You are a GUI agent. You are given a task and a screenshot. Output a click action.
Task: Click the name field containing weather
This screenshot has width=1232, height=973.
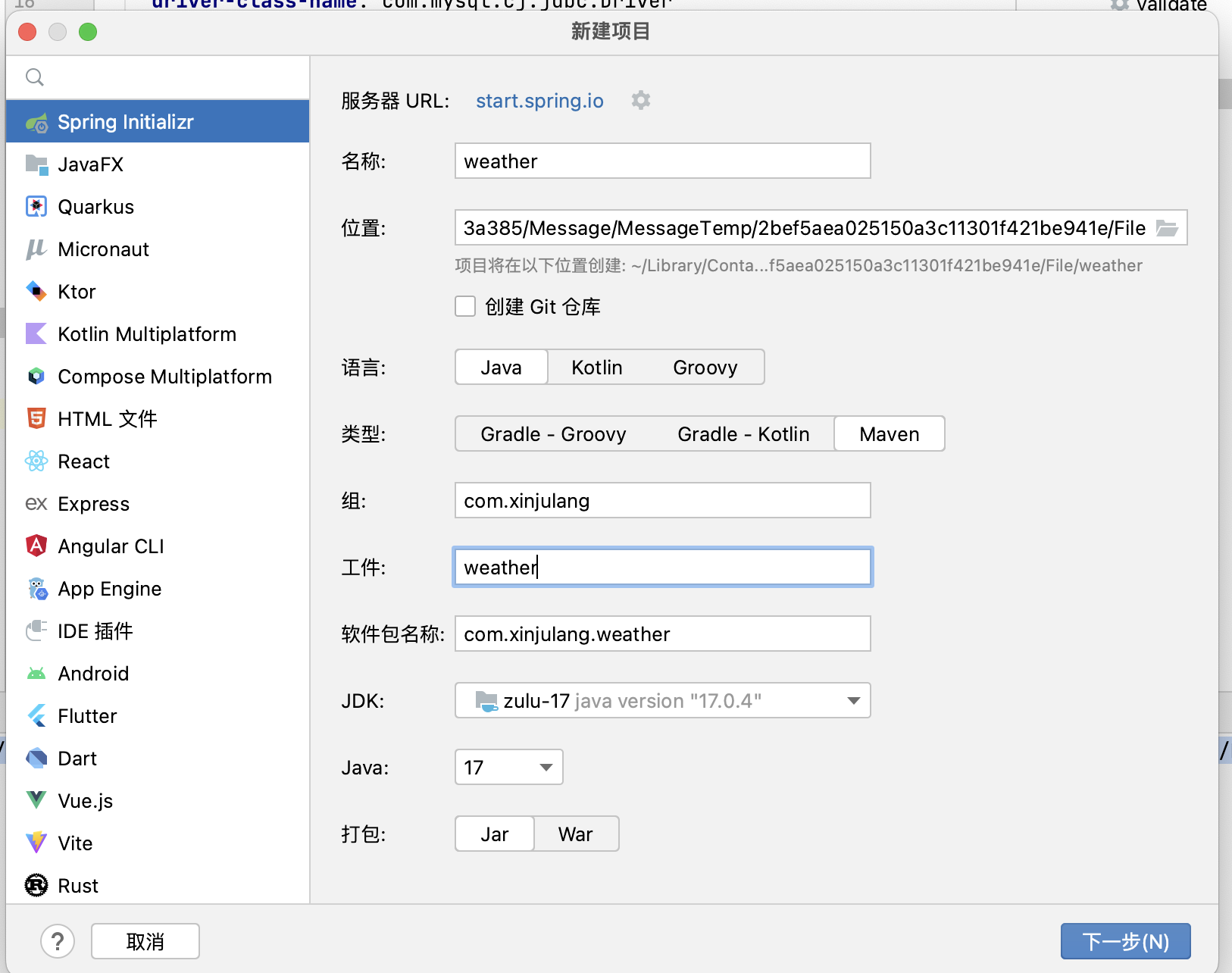(663, 161)
